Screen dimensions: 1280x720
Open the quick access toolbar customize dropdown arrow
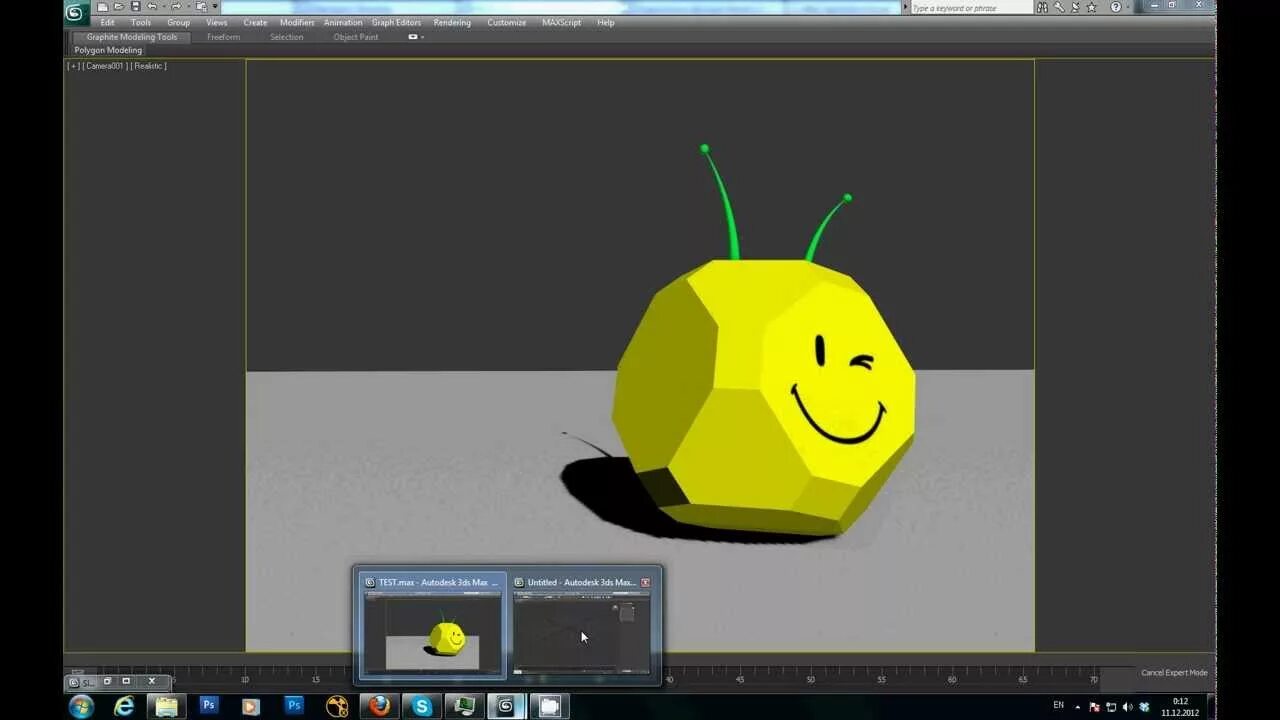pos(214,7)
